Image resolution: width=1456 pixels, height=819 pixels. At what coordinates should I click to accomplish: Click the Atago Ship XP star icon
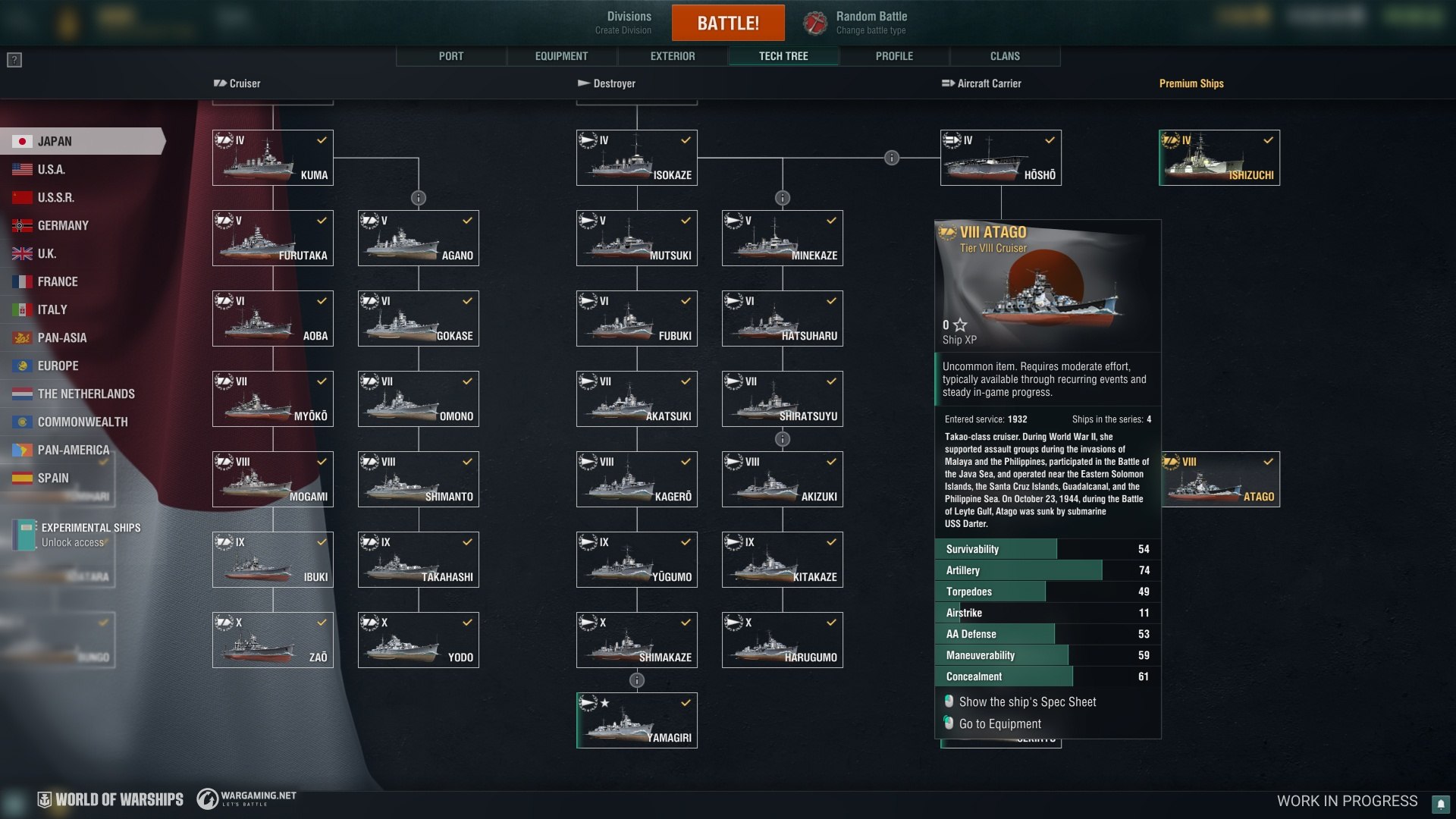tap(960, 325)
